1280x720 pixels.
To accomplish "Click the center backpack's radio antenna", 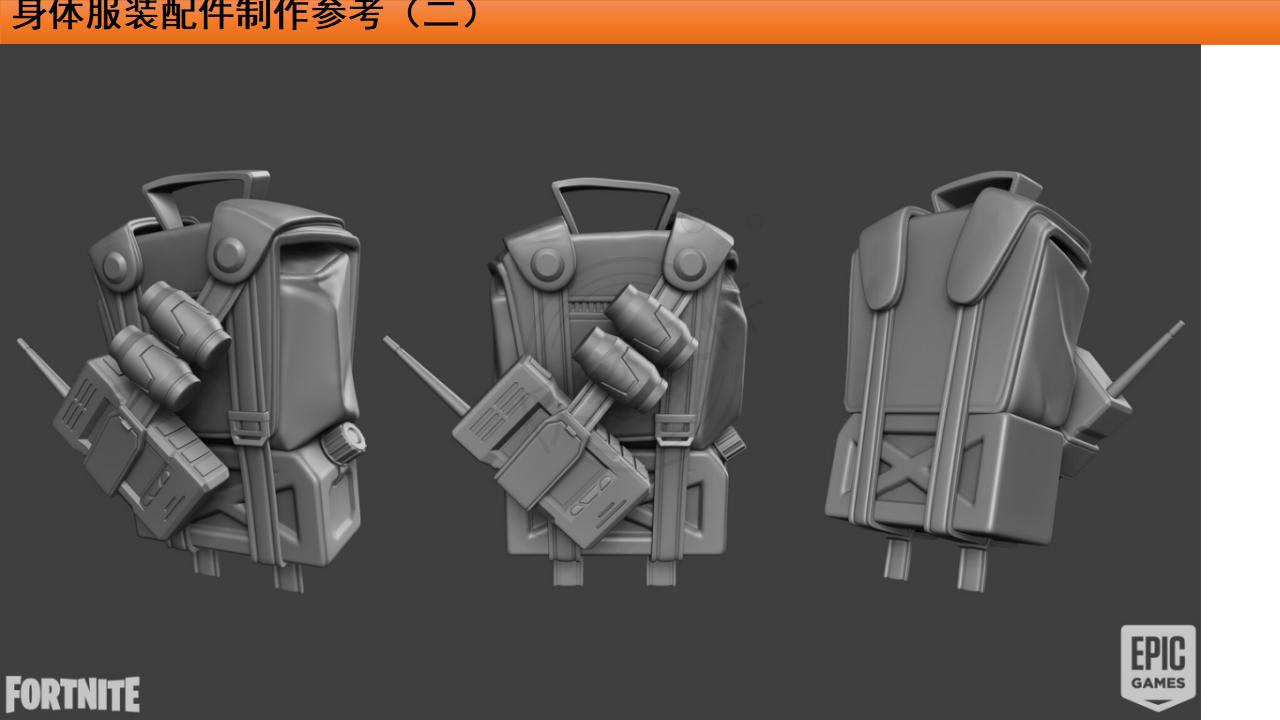I will click(425, 373).
